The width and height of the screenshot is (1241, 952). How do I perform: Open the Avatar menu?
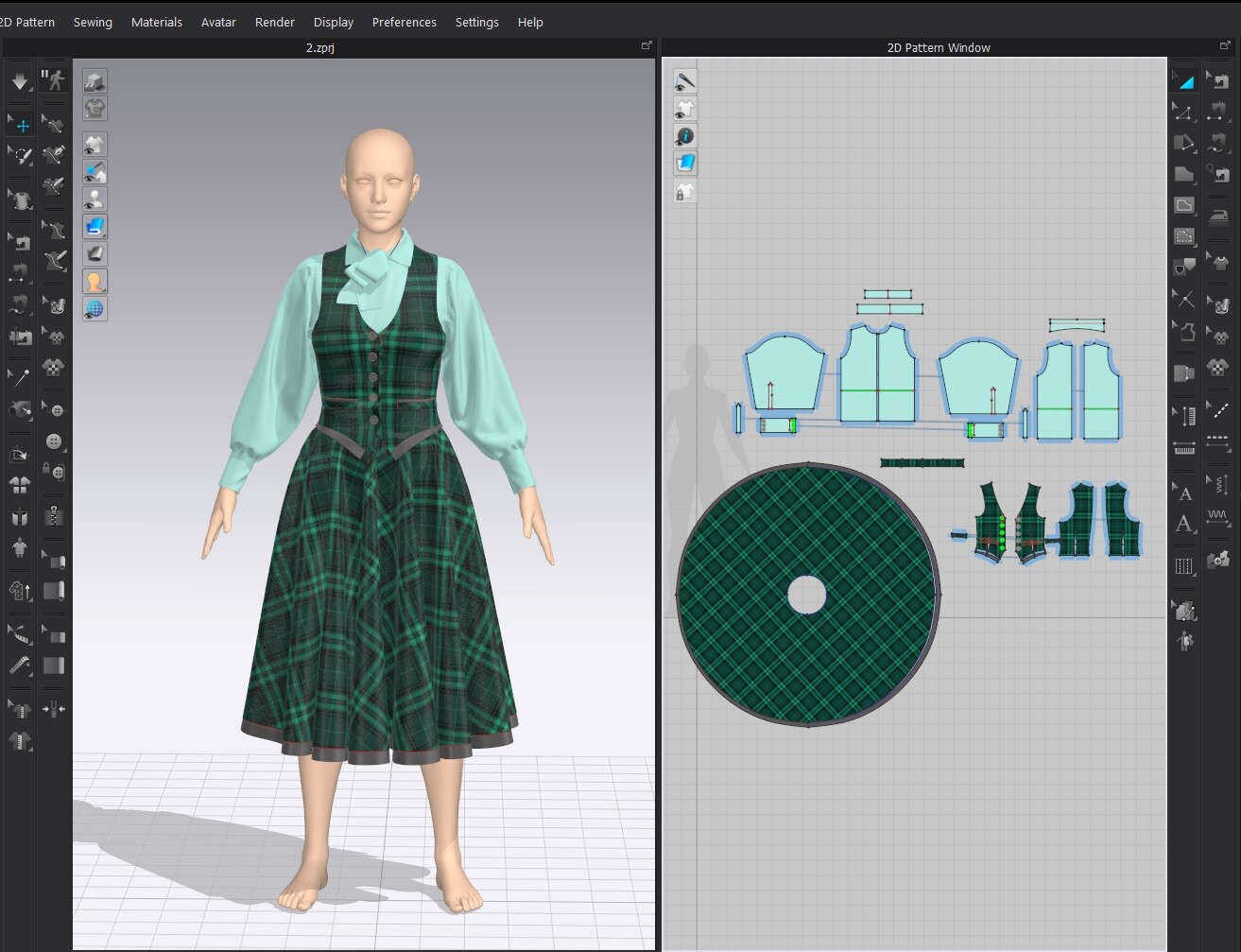(x=218, y=22)
